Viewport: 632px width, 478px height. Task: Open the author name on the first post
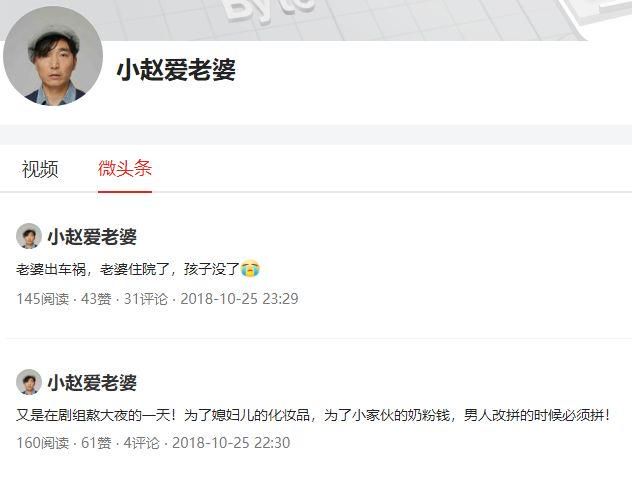(92, 237)
